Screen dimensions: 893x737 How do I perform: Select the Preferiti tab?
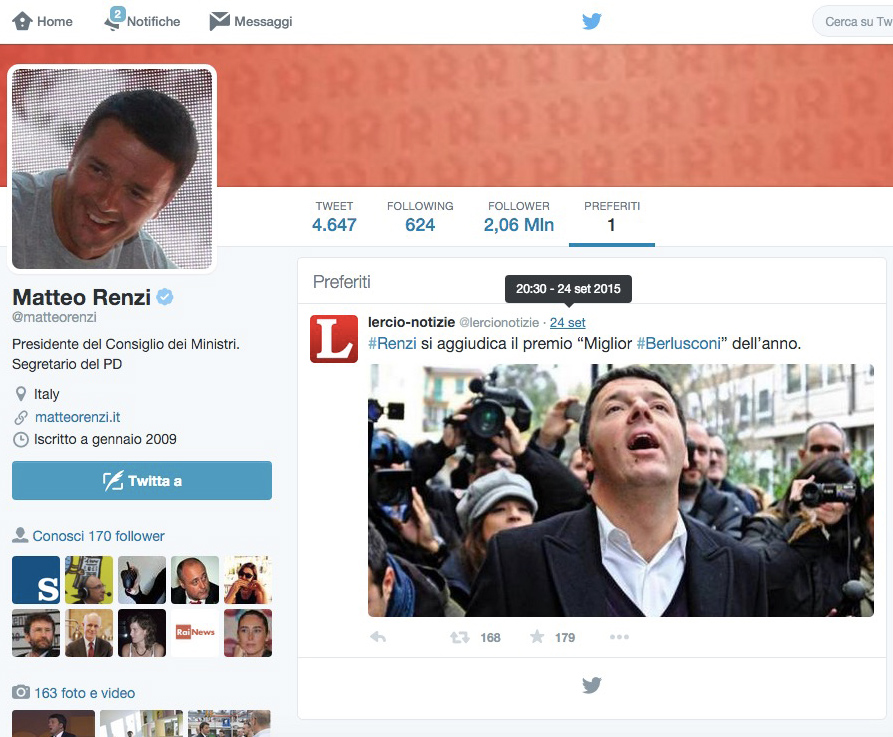[611, 216]
